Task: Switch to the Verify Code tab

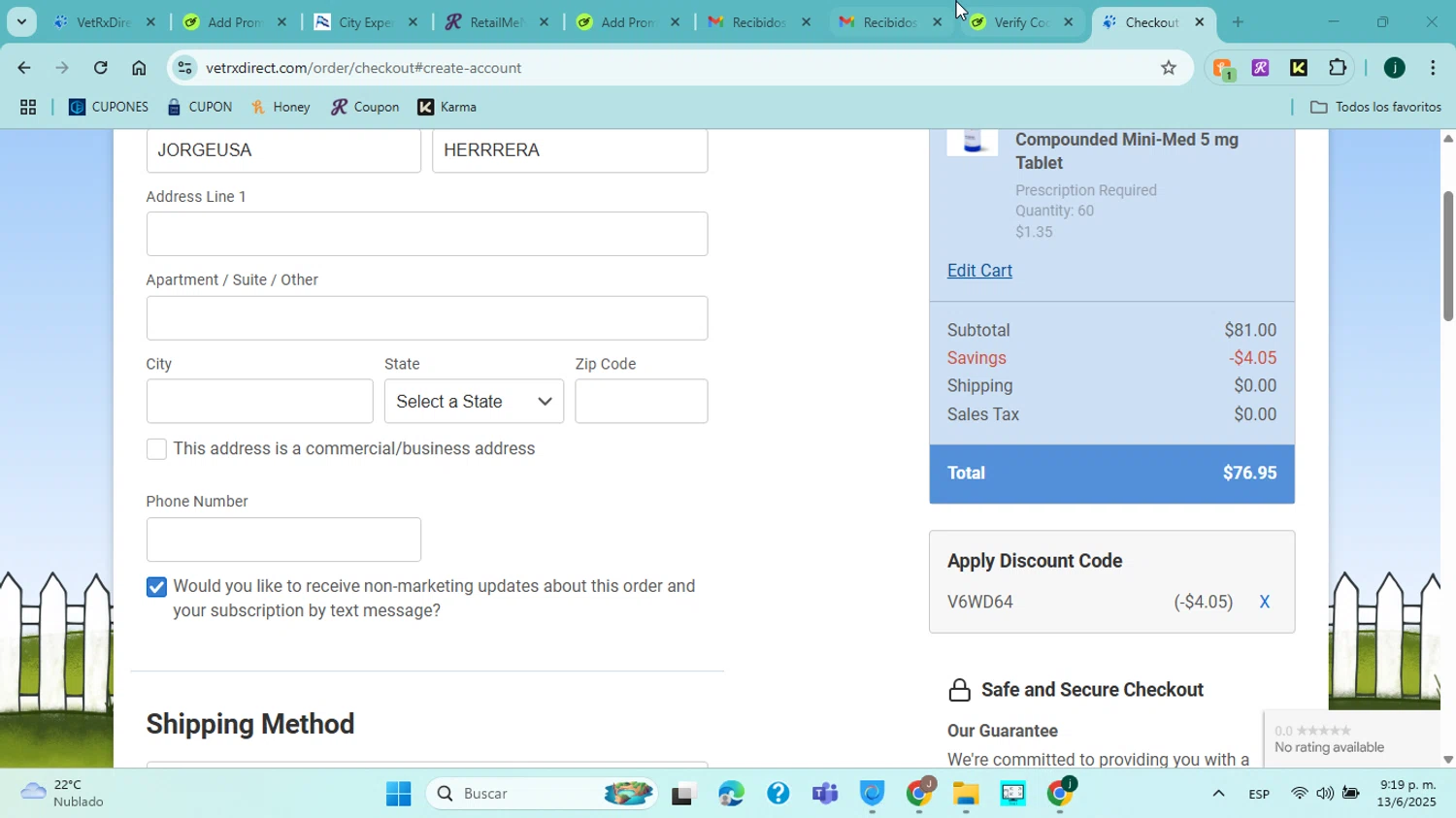Action: 1022,22
